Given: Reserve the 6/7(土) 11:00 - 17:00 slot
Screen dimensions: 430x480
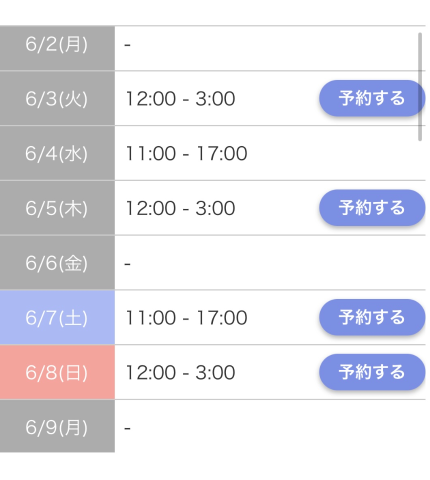Looking at the screenshot, I should pos(372,317).
